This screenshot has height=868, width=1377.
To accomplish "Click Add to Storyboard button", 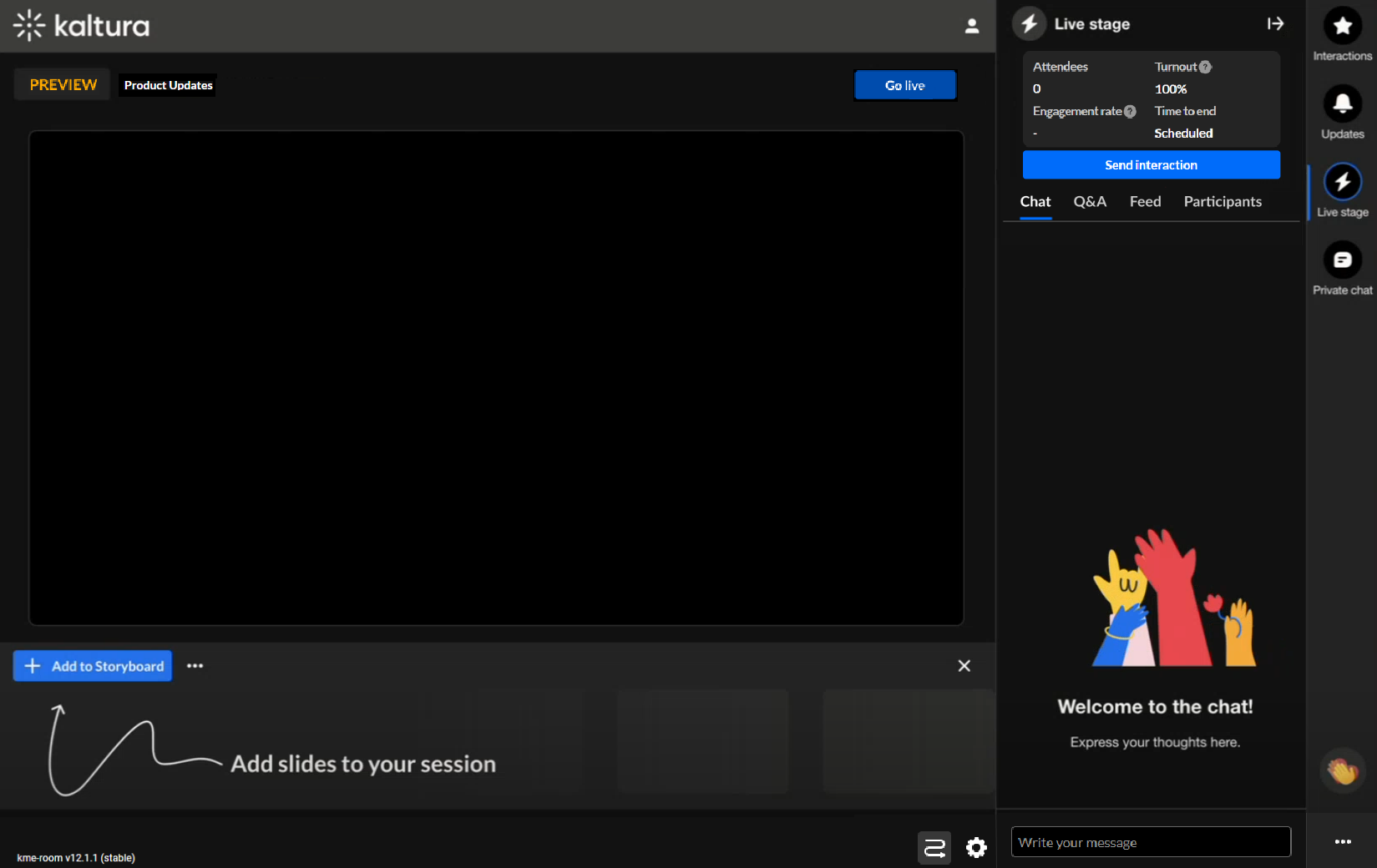I will [x=93, y=666].
